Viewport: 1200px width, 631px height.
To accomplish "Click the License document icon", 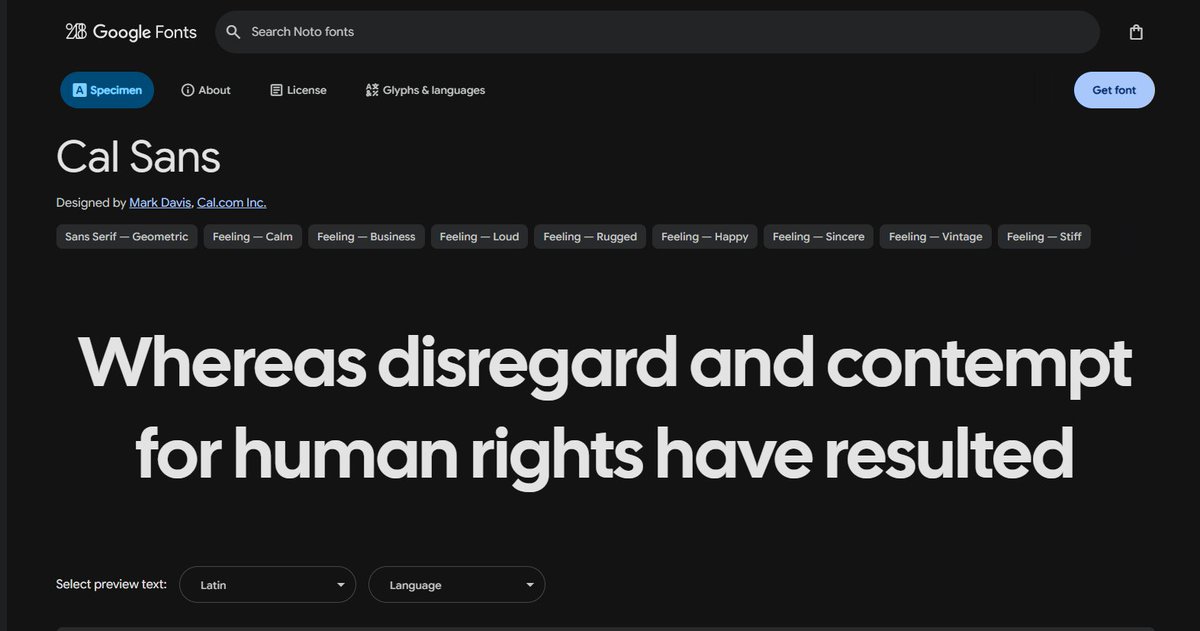I will point(276,90).
